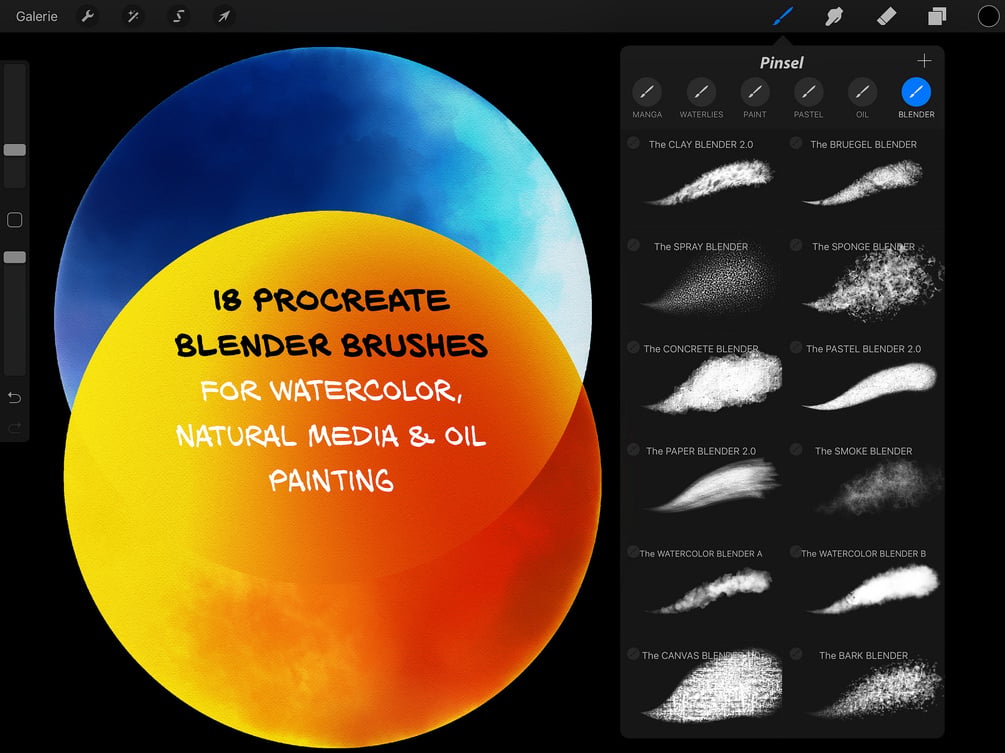The width and height of the screenshot is (1005, 753).
Task: Toggle checkmark on The CLAY BLENDER 2.0
Action: click(x=633, y=143)
